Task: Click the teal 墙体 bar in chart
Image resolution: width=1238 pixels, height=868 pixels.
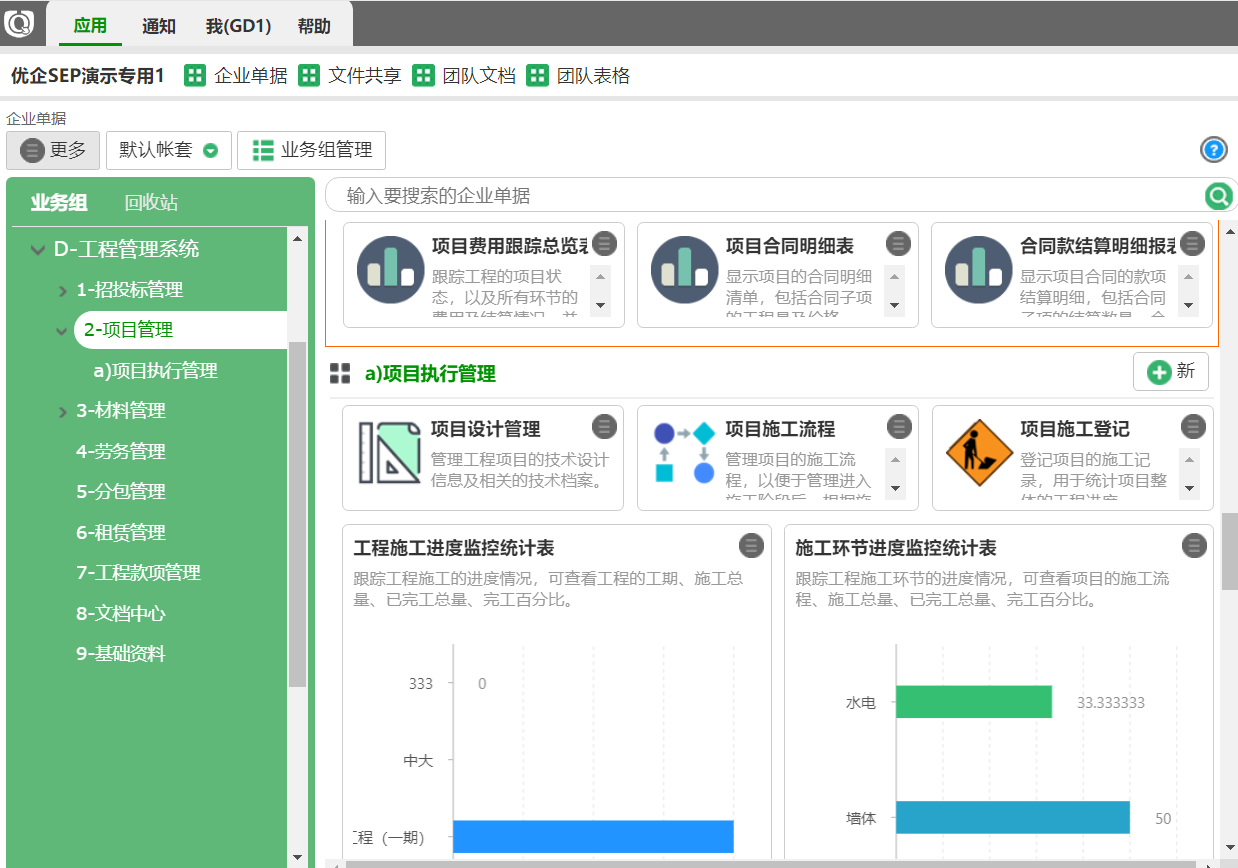Action: click(1013, 817)
